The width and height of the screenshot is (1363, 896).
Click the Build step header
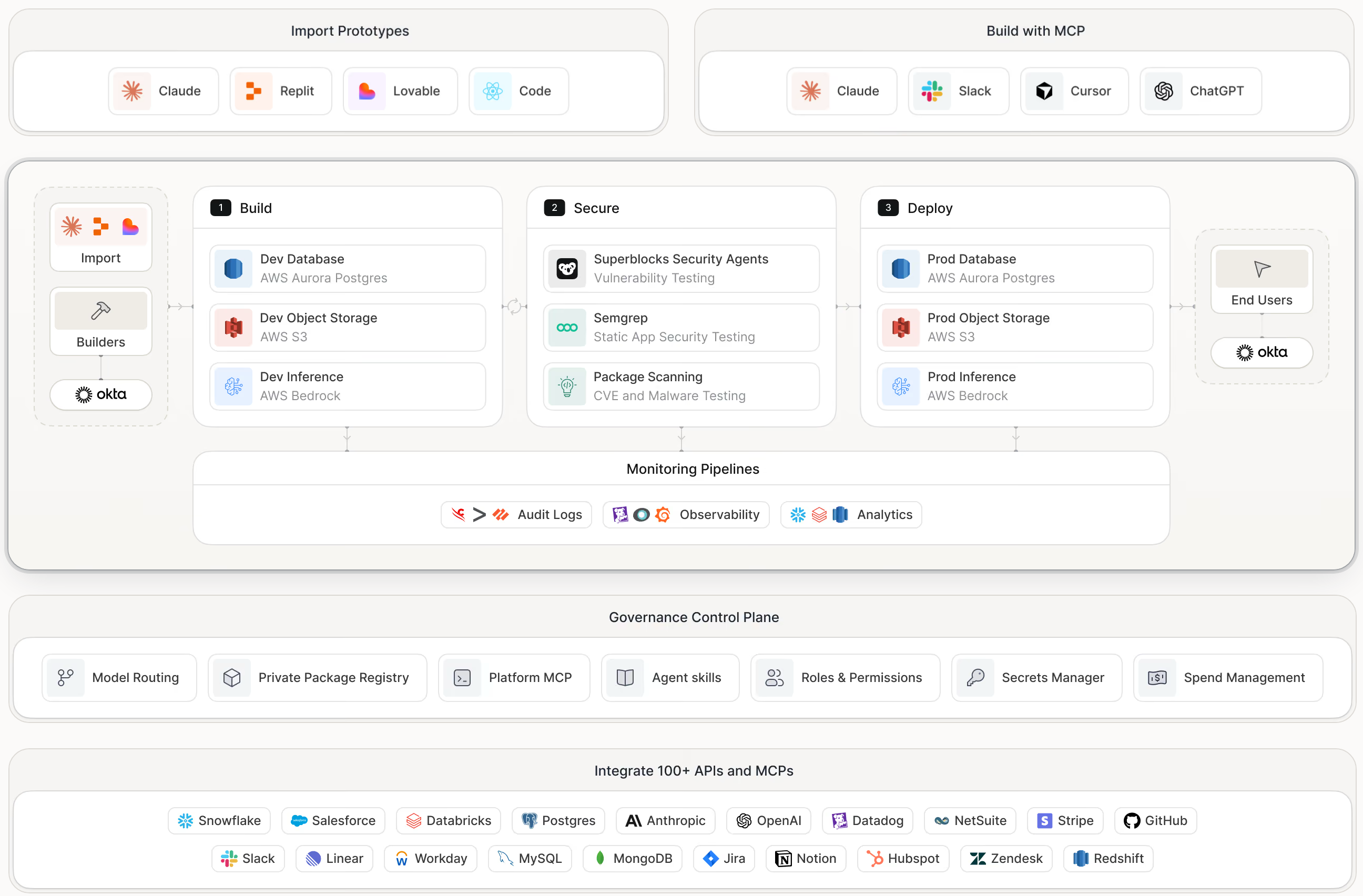(x=348, y=208)
